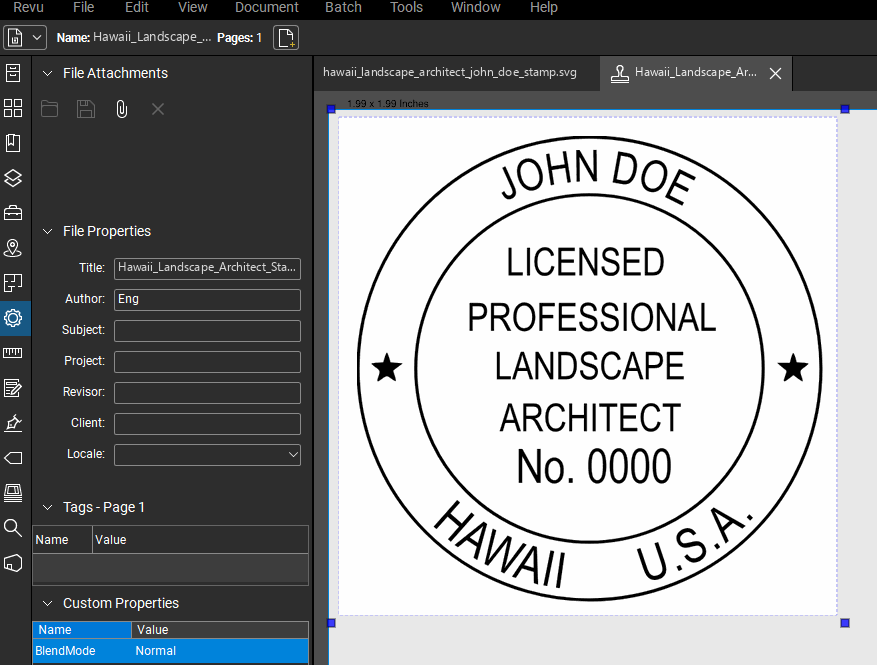The height and width of the screenshot is (665, 877).
Task: Click the Author field containing Eng
Action: tap(208, 300)
